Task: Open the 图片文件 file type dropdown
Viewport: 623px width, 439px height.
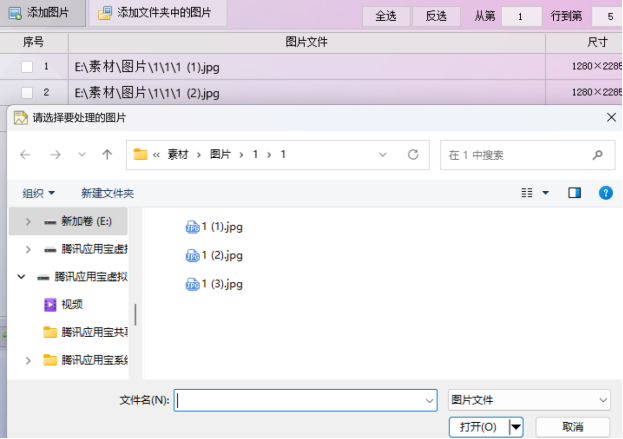Action: 529,400
